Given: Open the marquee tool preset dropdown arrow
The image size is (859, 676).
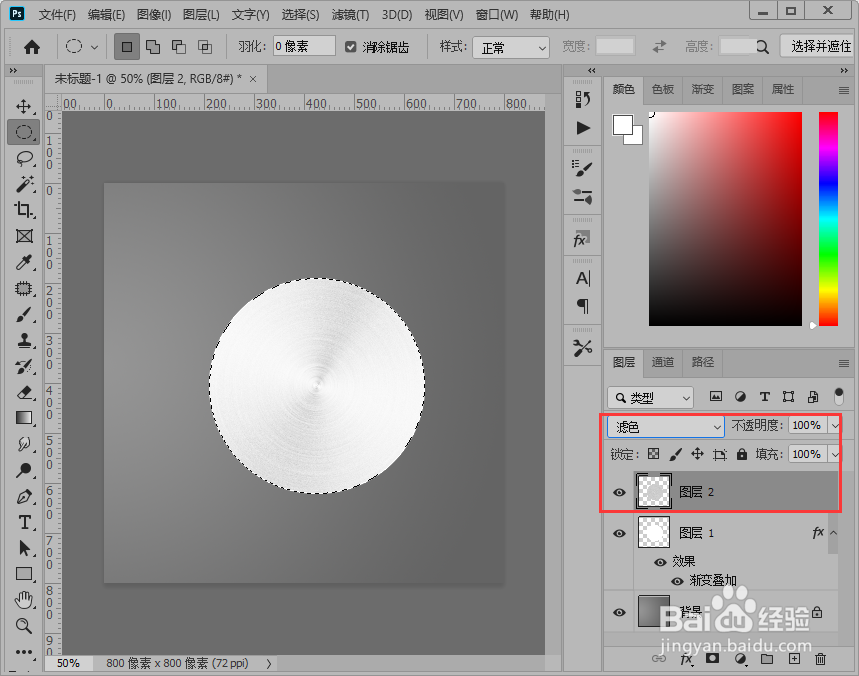Looking at the screenshot, I should pos(94,47).
